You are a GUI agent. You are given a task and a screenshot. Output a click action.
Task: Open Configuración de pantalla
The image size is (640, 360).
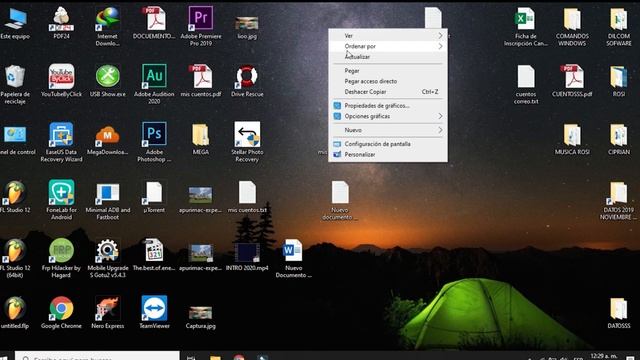388,144
